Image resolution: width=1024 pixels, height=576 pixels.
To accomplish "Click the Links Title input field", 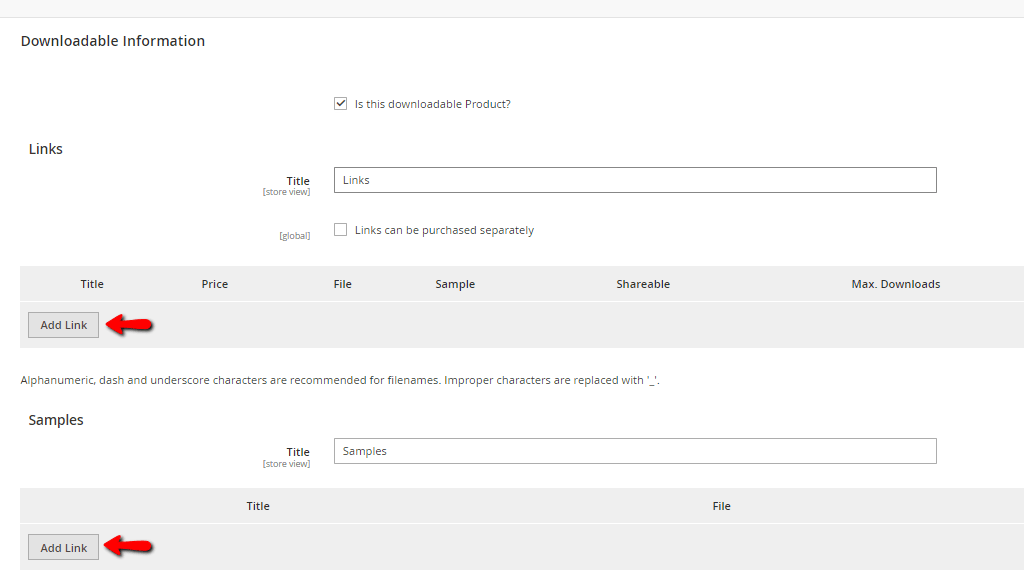I will [x=634, y=180].
